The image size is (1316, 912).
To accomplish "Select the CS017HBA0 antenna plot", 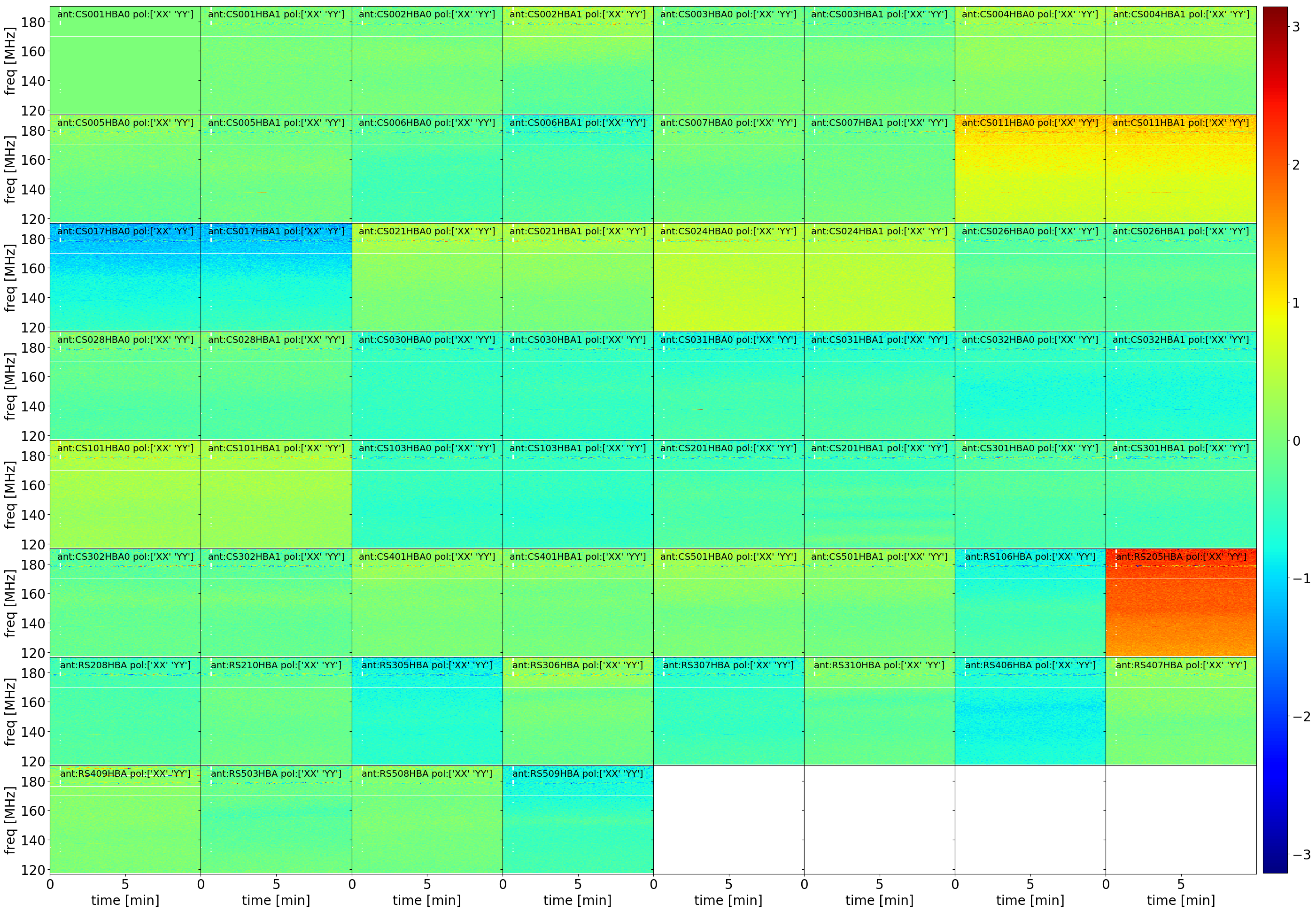I will (x=125, y=277).
